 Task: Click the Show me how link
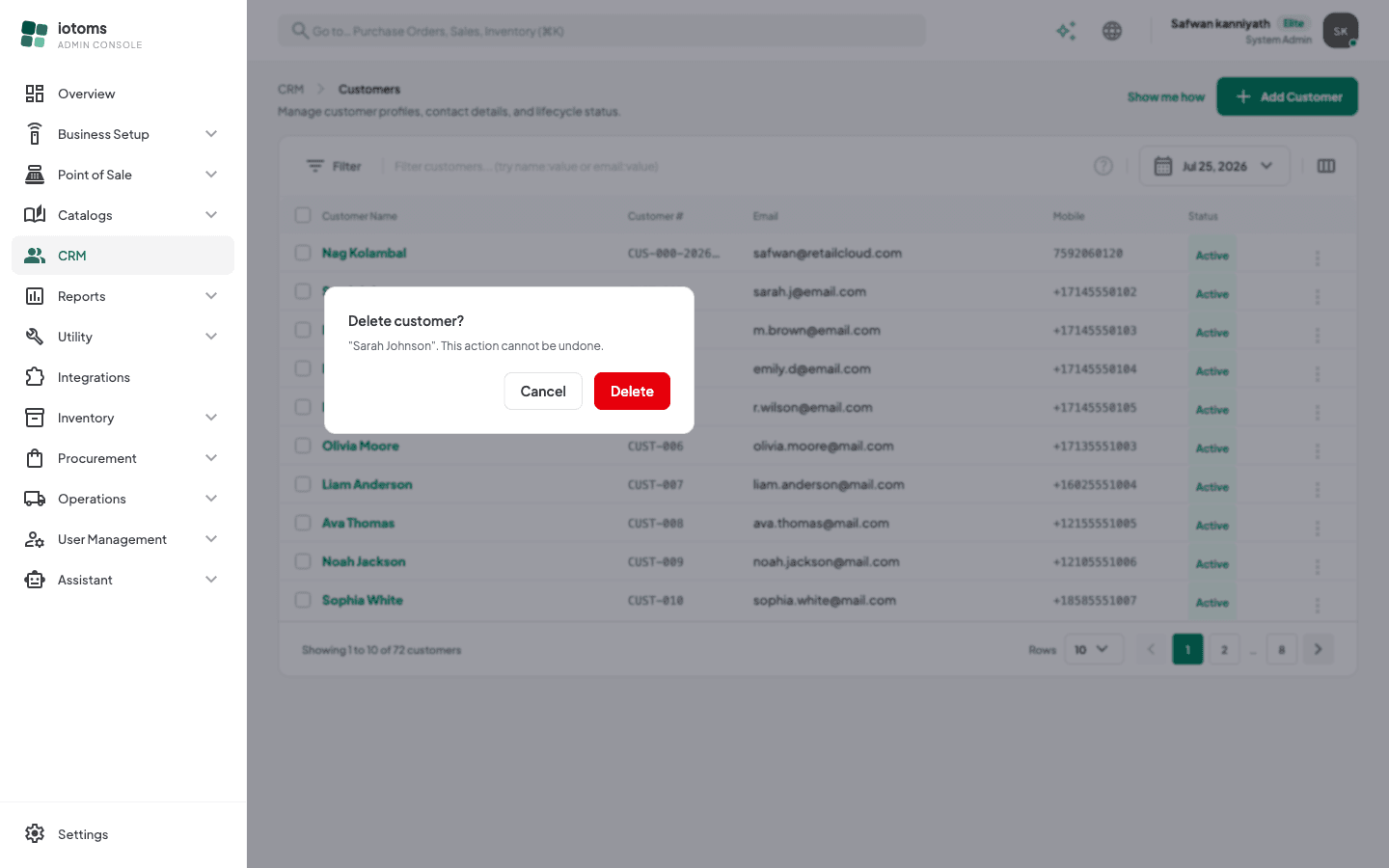pos(1166,96)
